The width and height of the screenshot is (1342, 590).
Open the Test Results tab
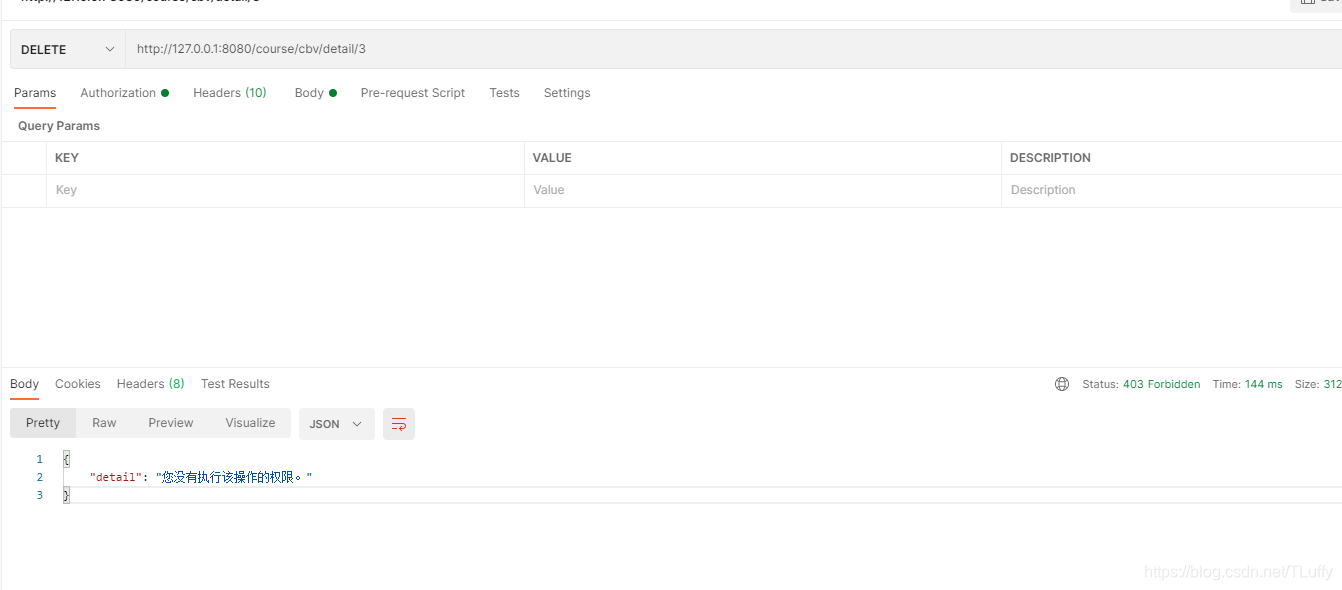(x=235, y=384)
